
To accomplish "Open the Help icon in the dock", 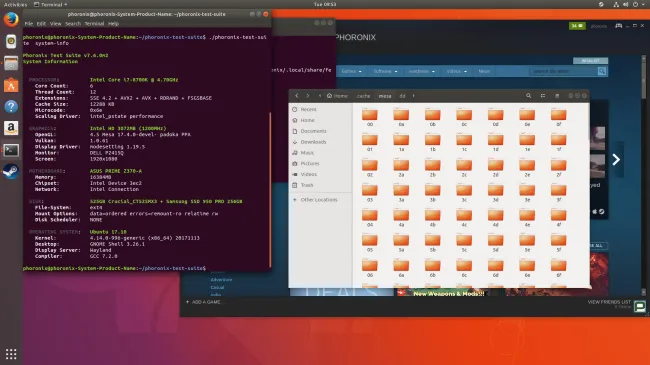I will click(11, 107).
